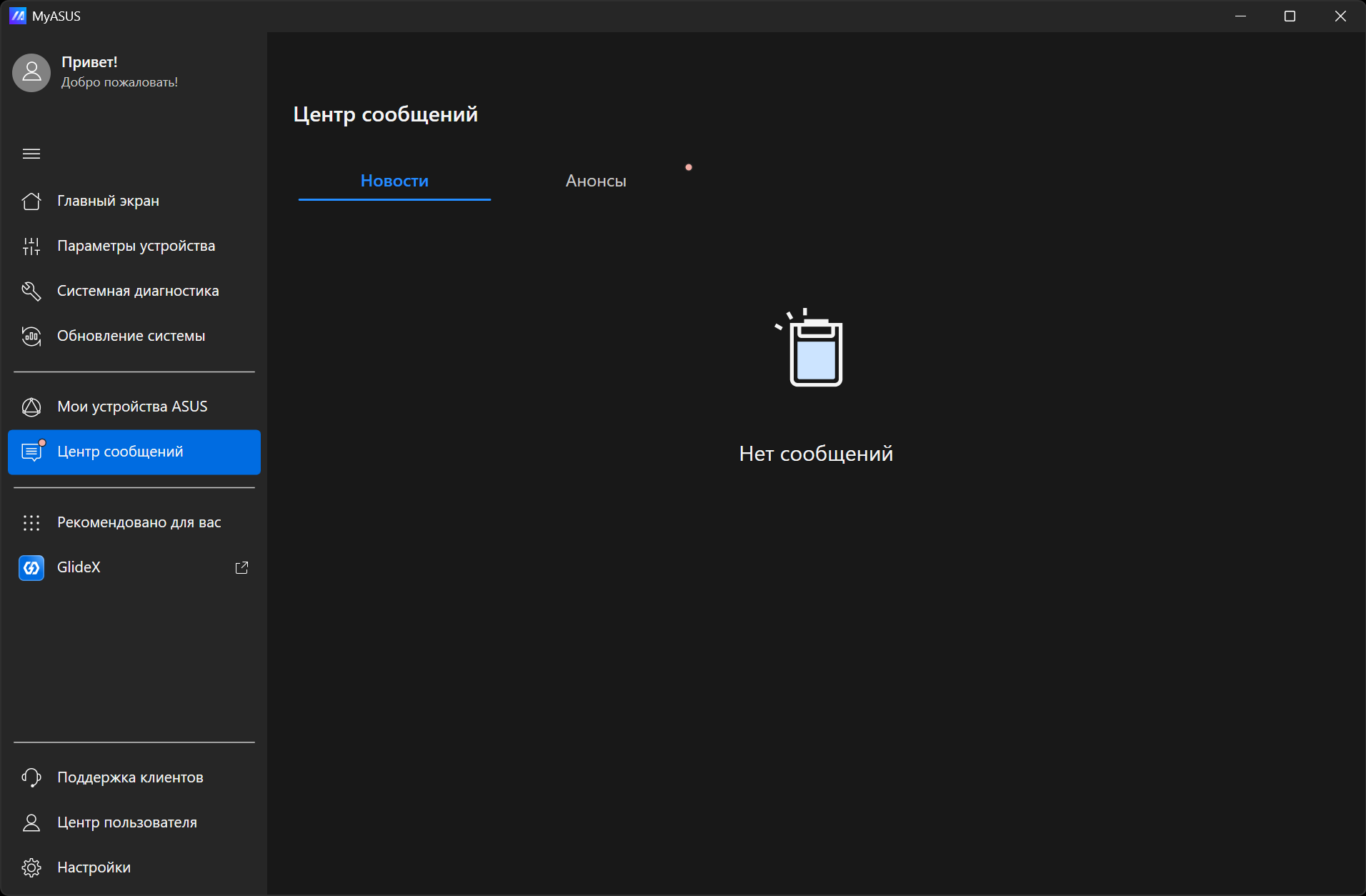
Task: Close the MyASUS window
Action: point(1340,16)
